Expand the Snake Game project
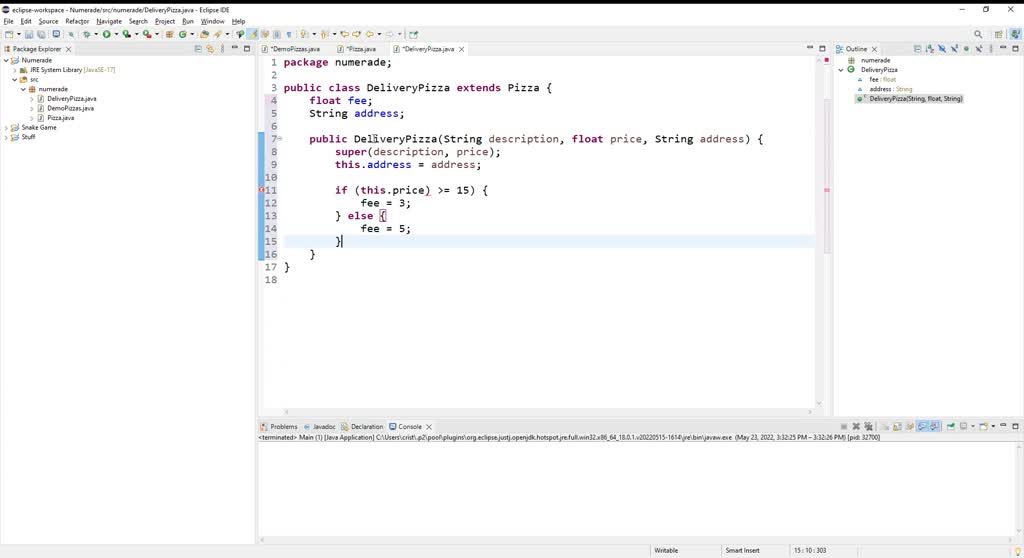Viewport: 1024px width, 558px height. 6,128
